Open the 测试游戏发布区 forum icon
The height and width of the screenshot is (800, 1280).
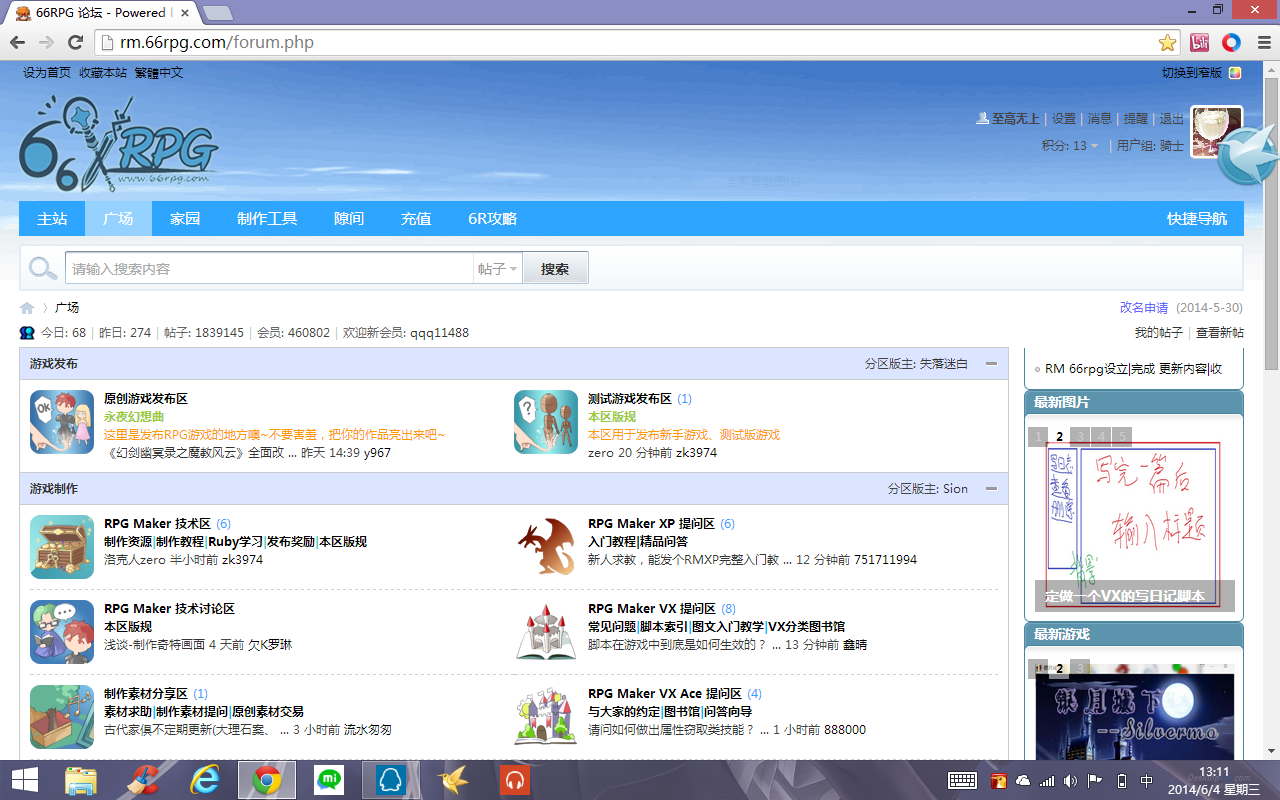pos(546,421)
